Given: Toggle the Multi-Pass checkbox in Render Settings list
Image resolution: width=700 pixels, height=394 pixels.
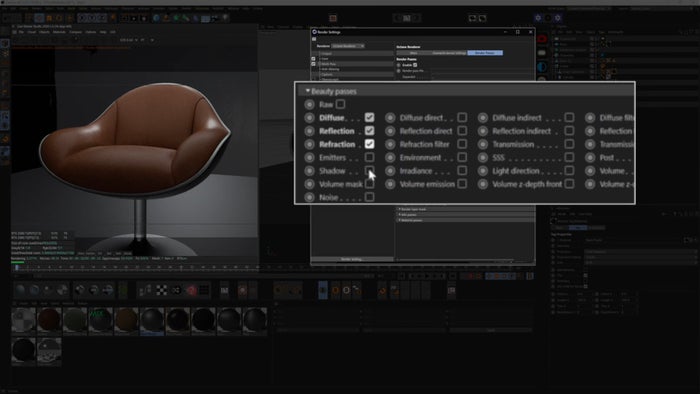Looking at the screenshot, I should coord(313,64).
